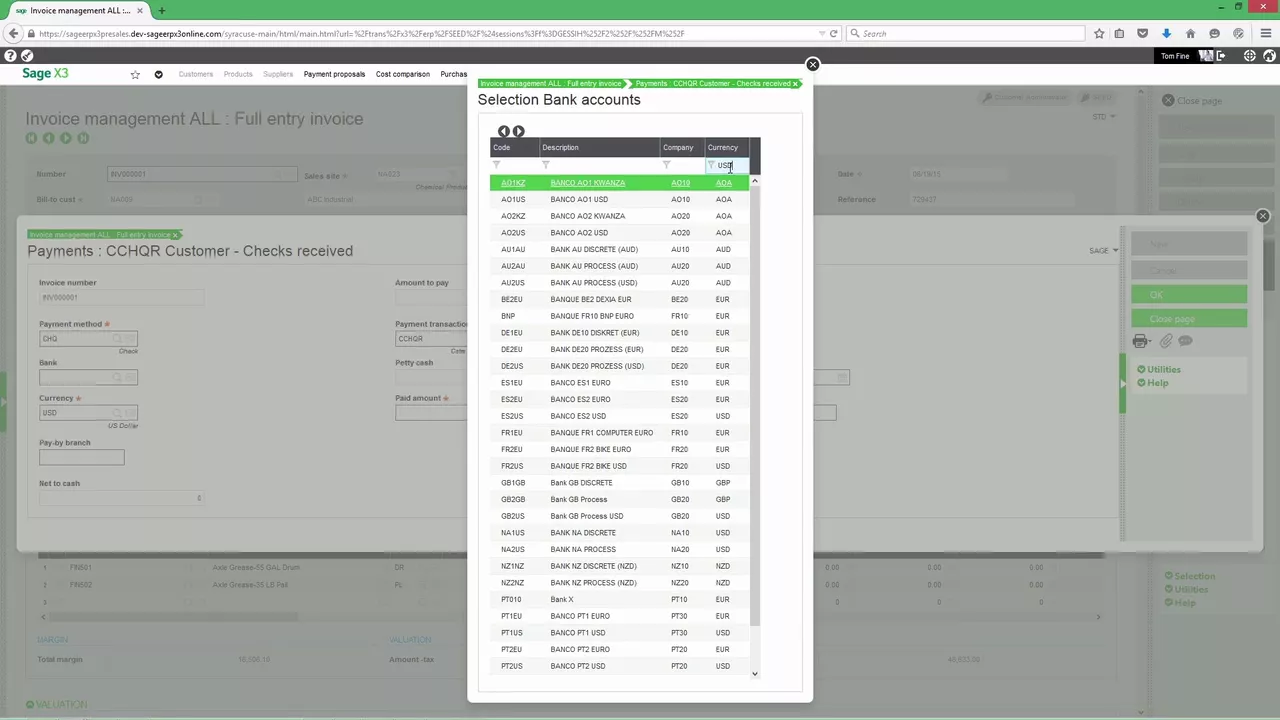This screenshot has width=1280, height=720.
Task: Click the bank list vertical scrollbar
Action: click(755, 405)
